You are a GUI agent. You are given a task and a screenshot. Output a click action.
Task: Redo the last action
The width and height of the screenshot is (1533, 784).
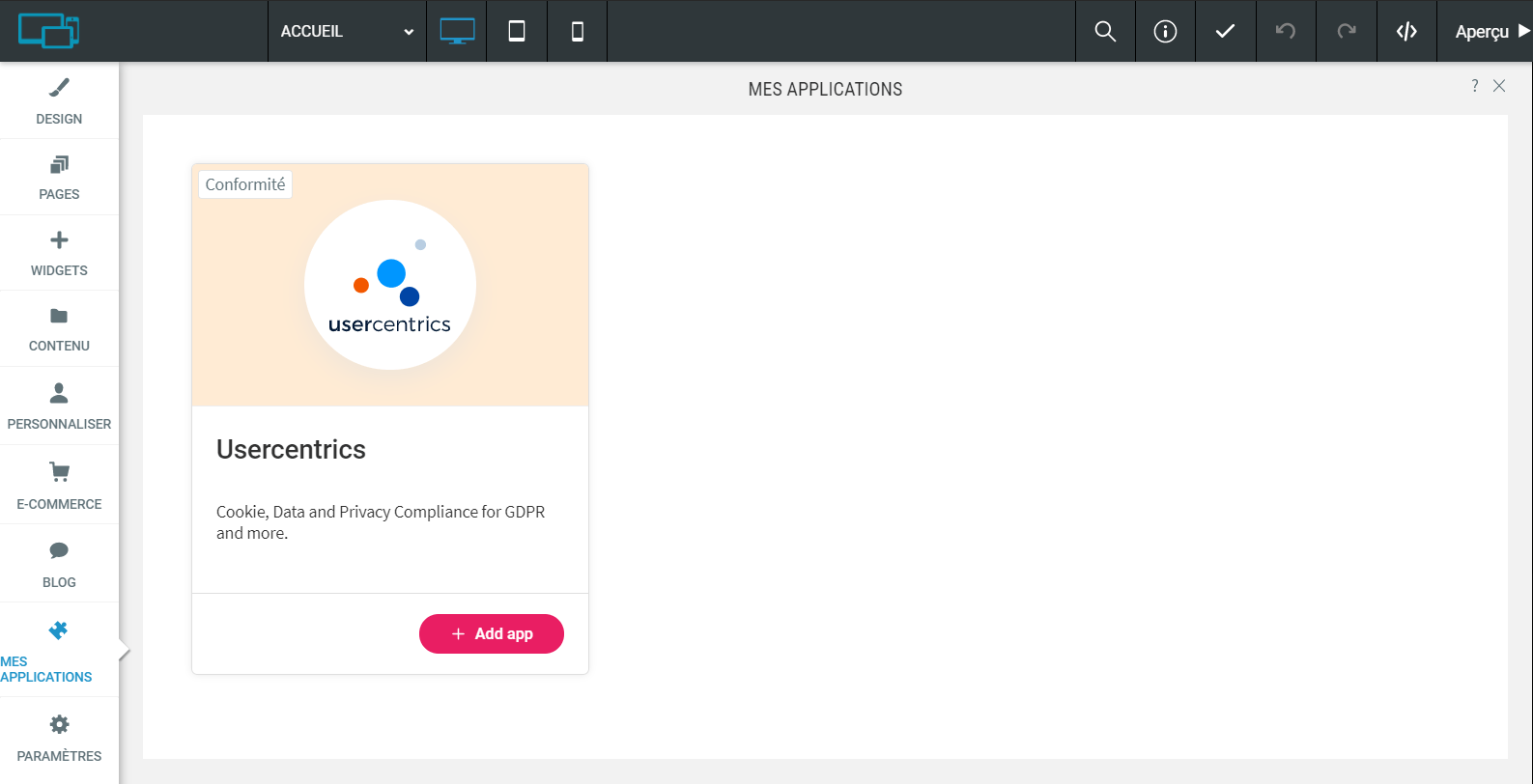[1347, 31]
